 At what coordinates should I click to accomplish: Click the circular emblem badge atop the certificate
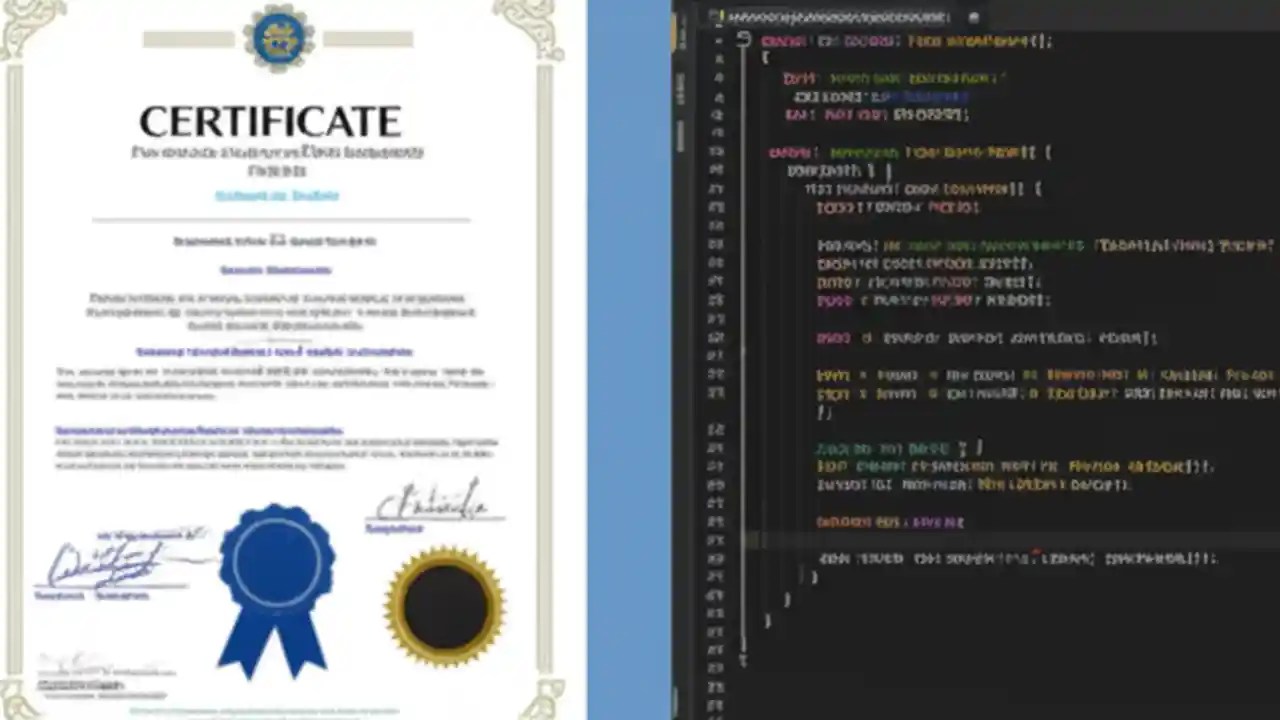pos(278,36)
